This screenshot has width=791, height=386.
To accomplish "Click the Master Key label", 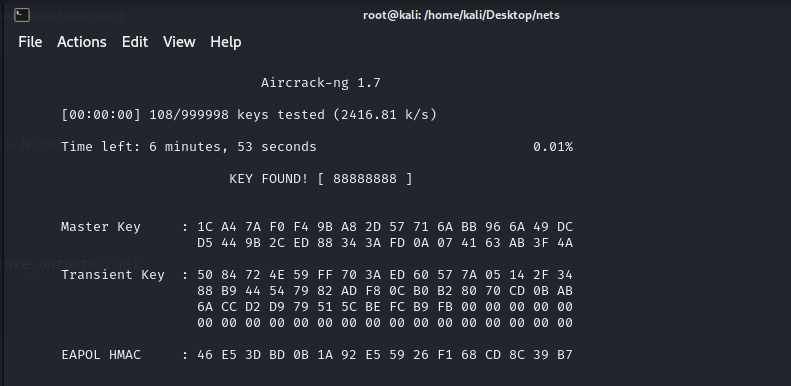I will [x=101, y=227].
